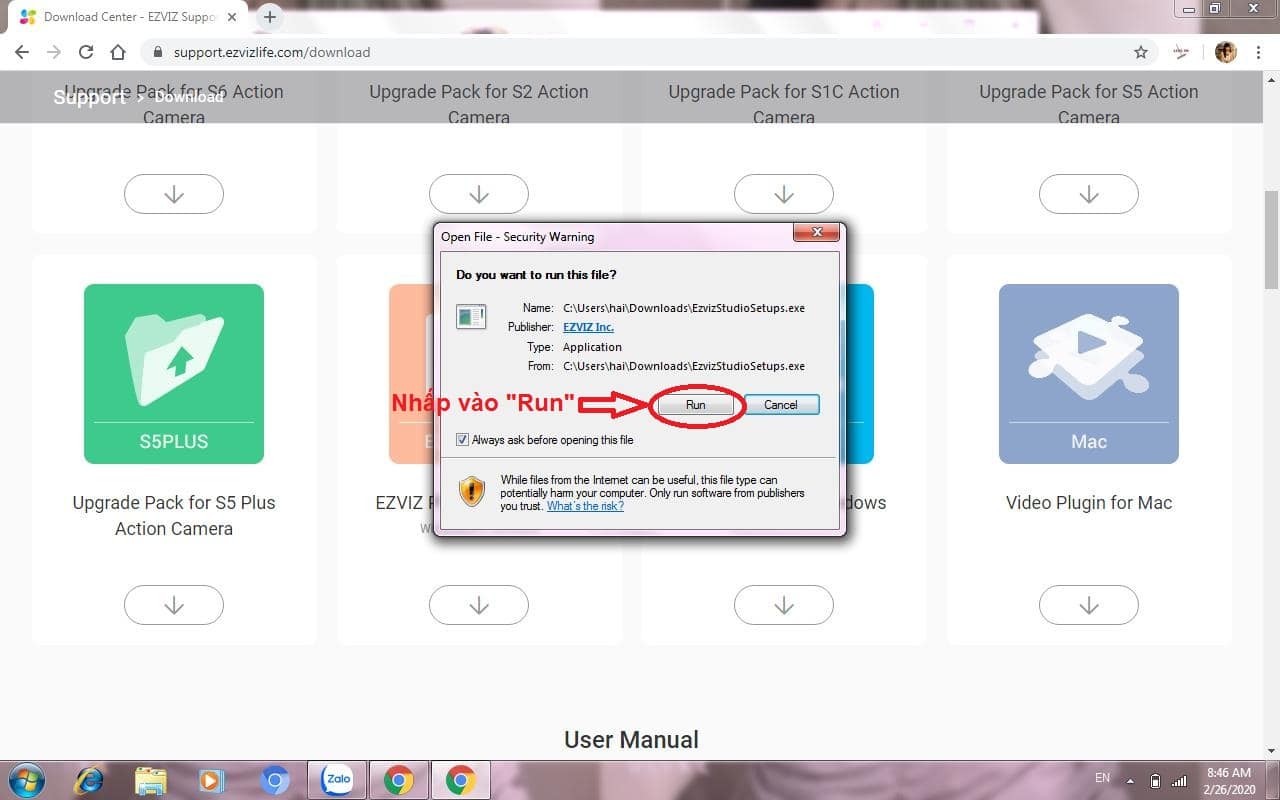Download the Upgrade Pack for S6 Action Camera

[174, 194]
